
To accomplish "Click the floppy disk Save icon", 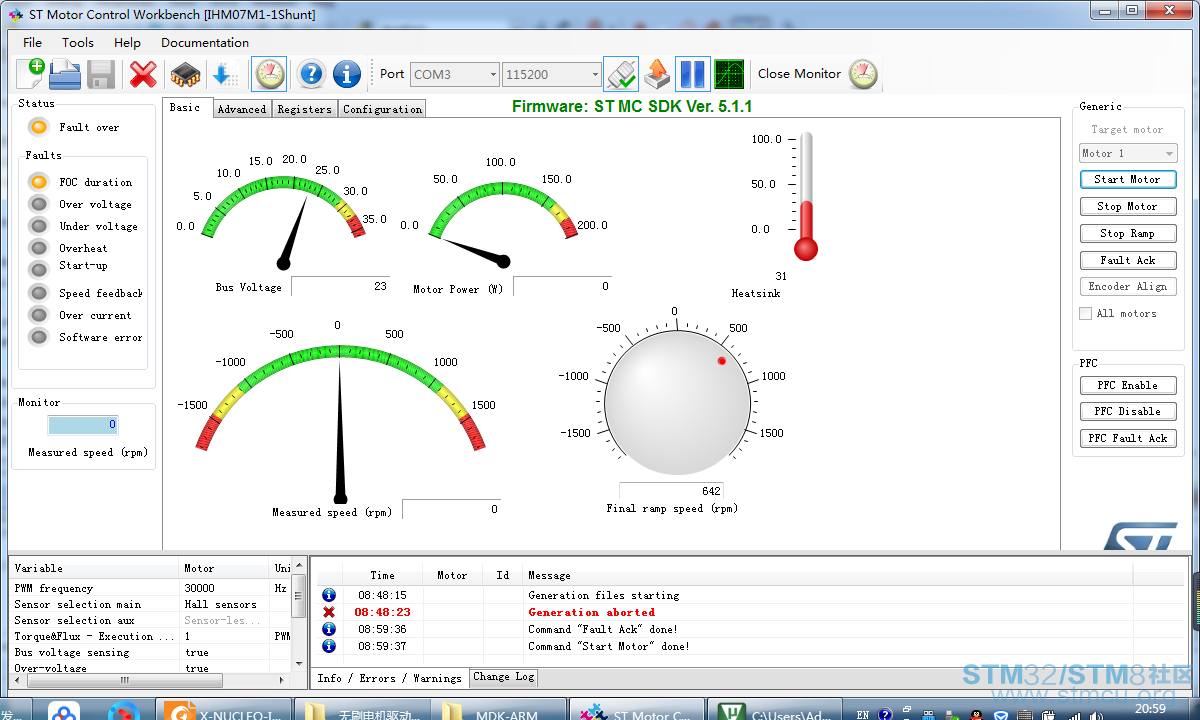I will pyautogui.click(x=101, y=74).
